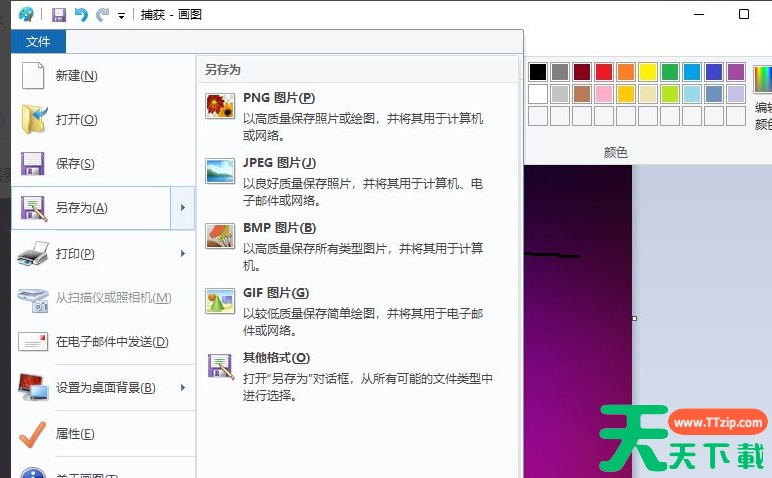Pick the red color swatch

click(604, 72)
